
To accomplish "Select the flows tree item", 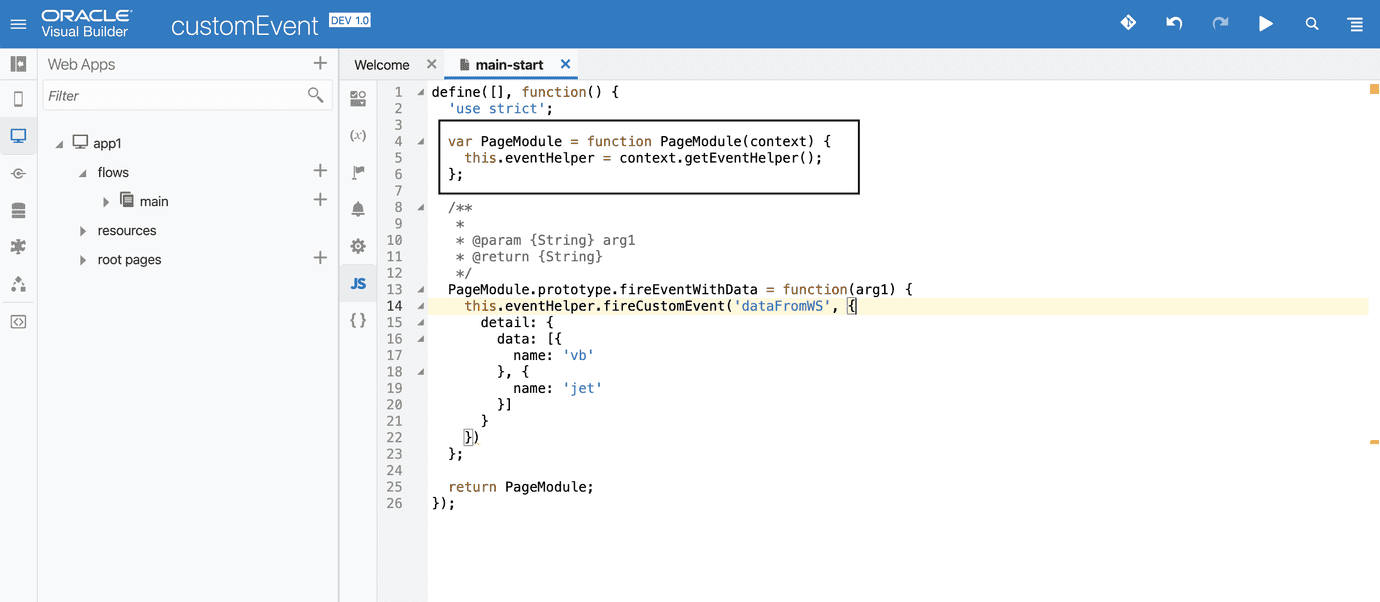I will (x=113, y=172).
